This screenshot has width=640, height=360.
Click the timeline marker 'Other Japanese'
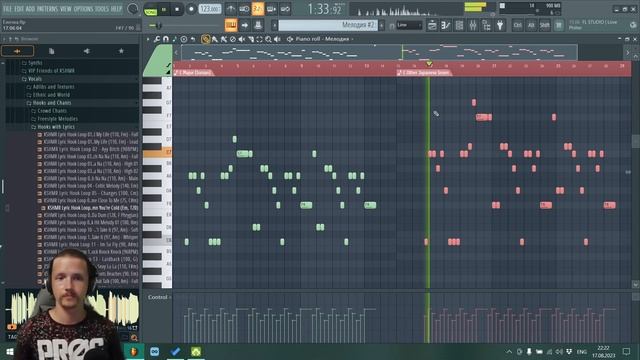pyautogui.click(x=425, y=73)
